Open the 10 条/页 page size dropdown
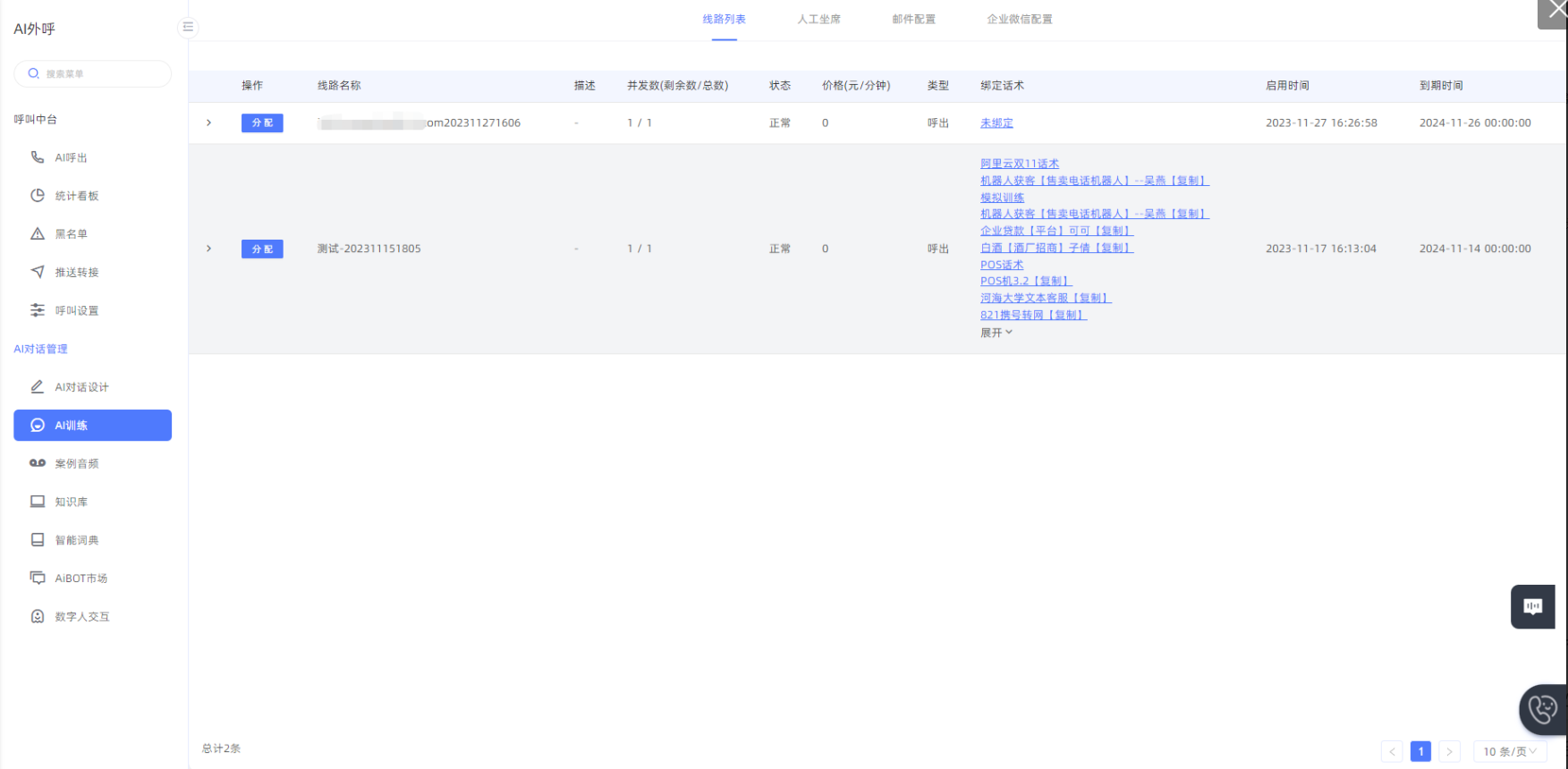This screenshot has height=769, width=1568. (x=1510, y=751)
